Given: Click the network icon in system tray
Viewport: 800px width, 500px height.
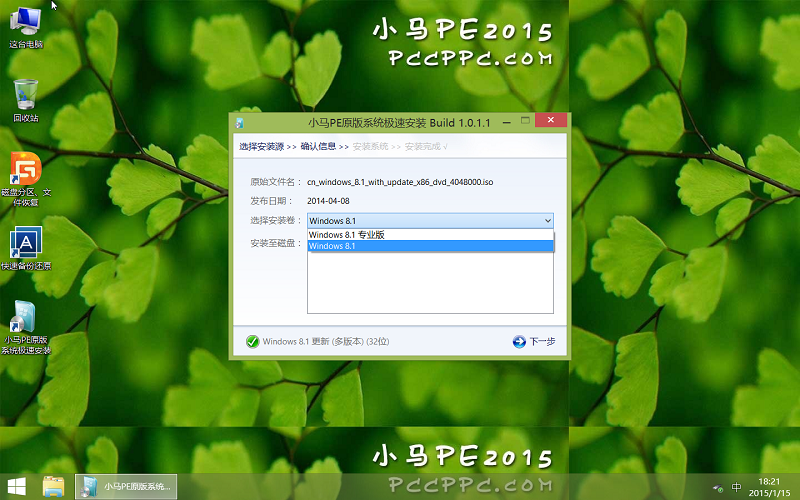Looking at the screenshot, I should click(717, 488).
